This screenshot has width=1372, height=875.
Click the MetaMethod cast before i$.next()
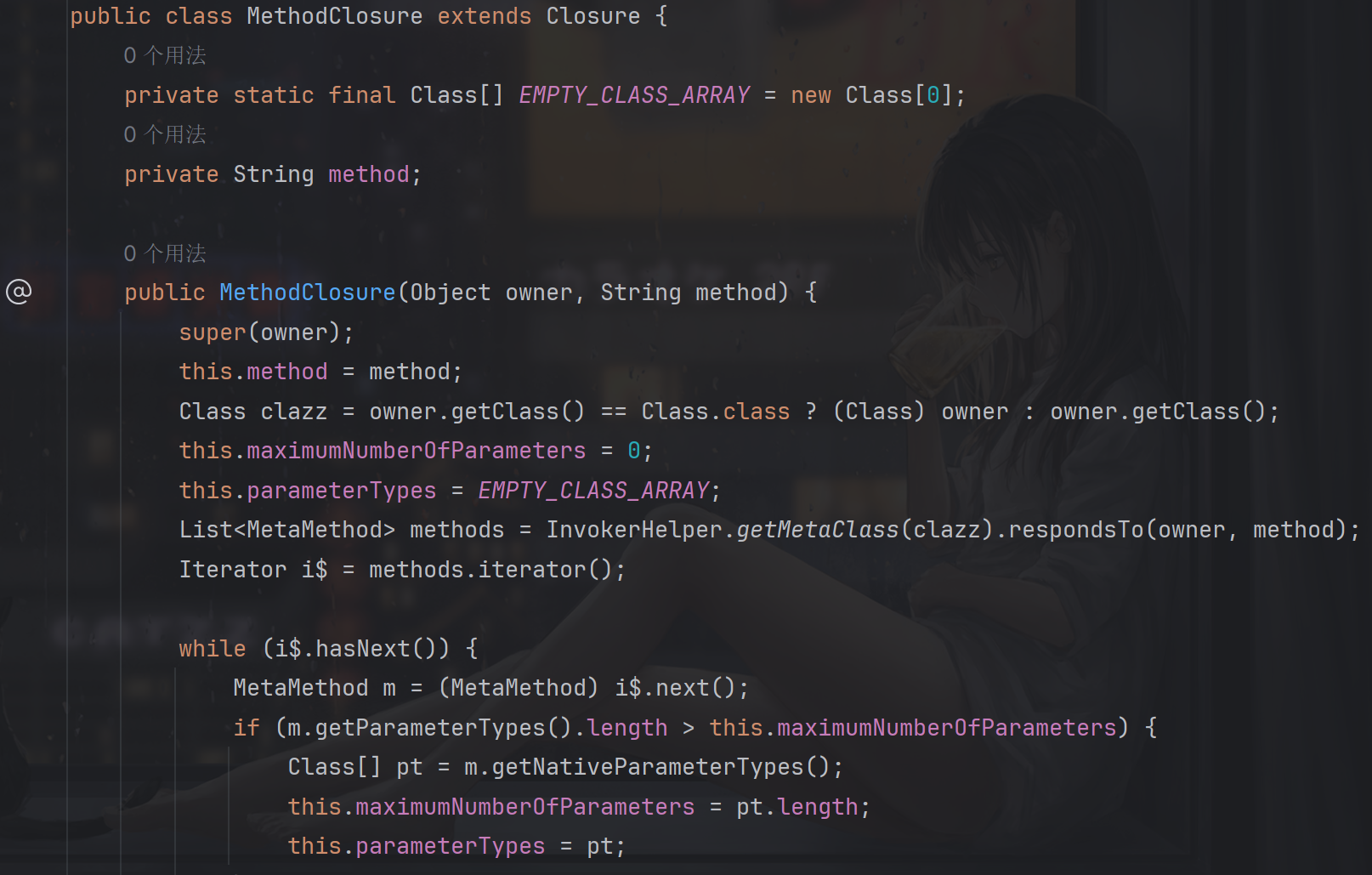519,688
